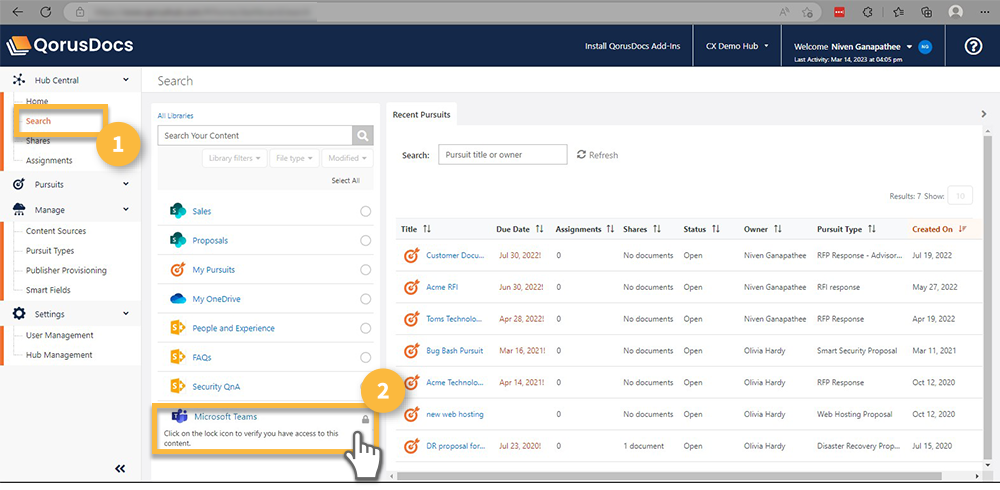This screenshot has height=490, width=1000.
Task: Click the My Pursuits target icon
Action: click(177, 270)
